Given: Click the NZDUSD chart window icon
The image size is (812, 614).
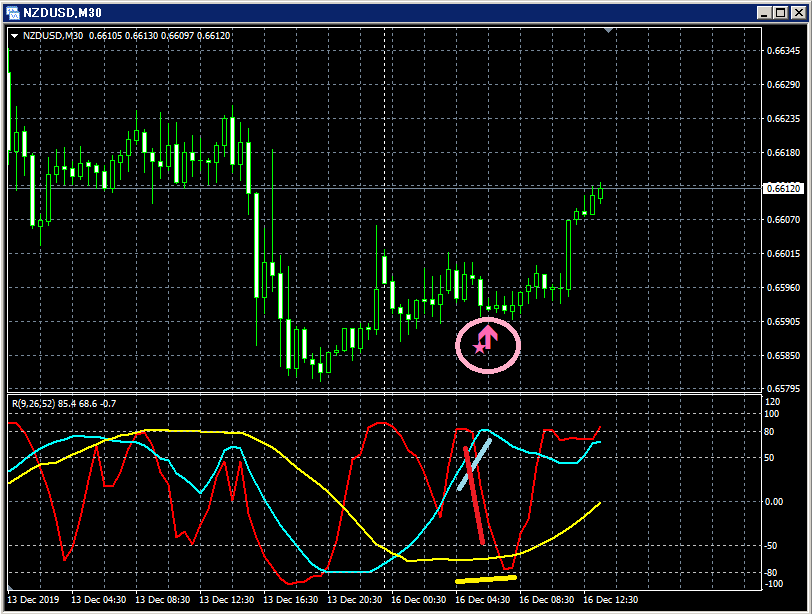Looking at the screenshot, I should click(12, 12).
